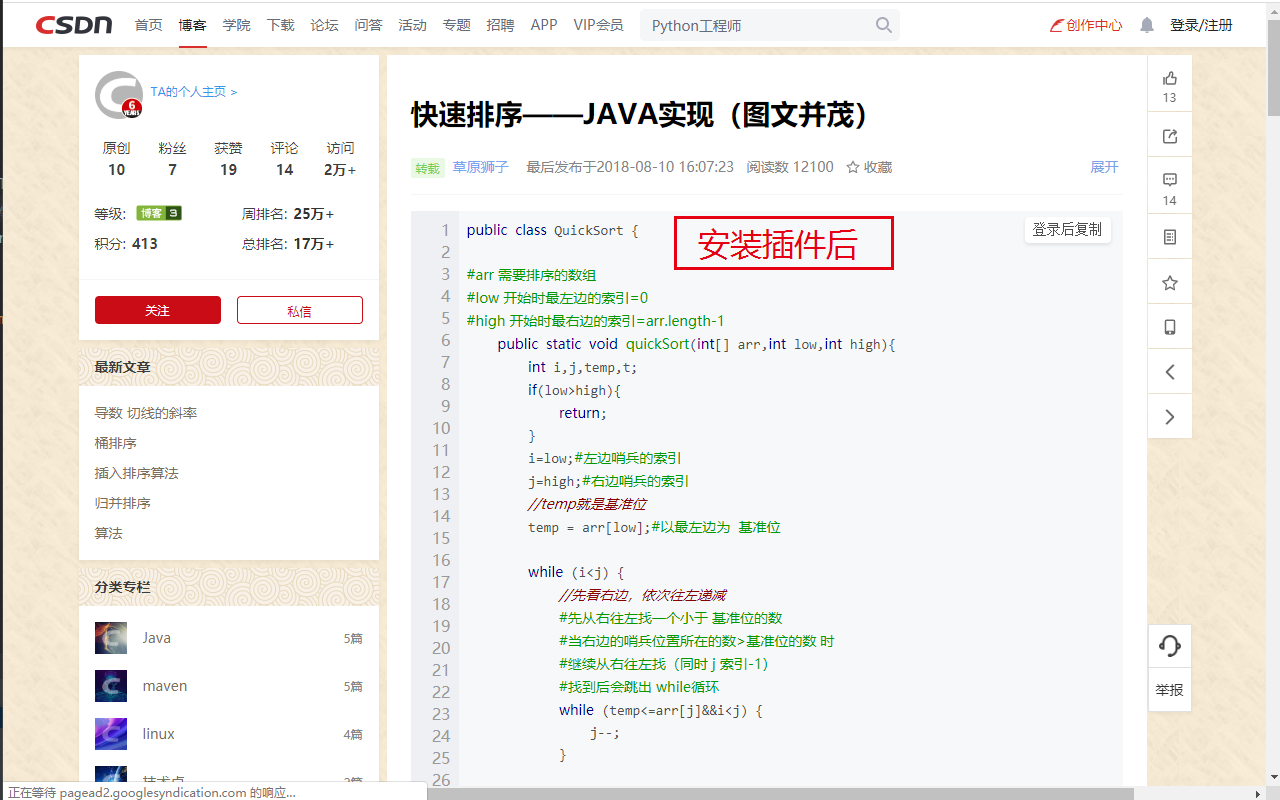
Task: Click the mobile phone icon in sidebar
Action: [1170, 327]
